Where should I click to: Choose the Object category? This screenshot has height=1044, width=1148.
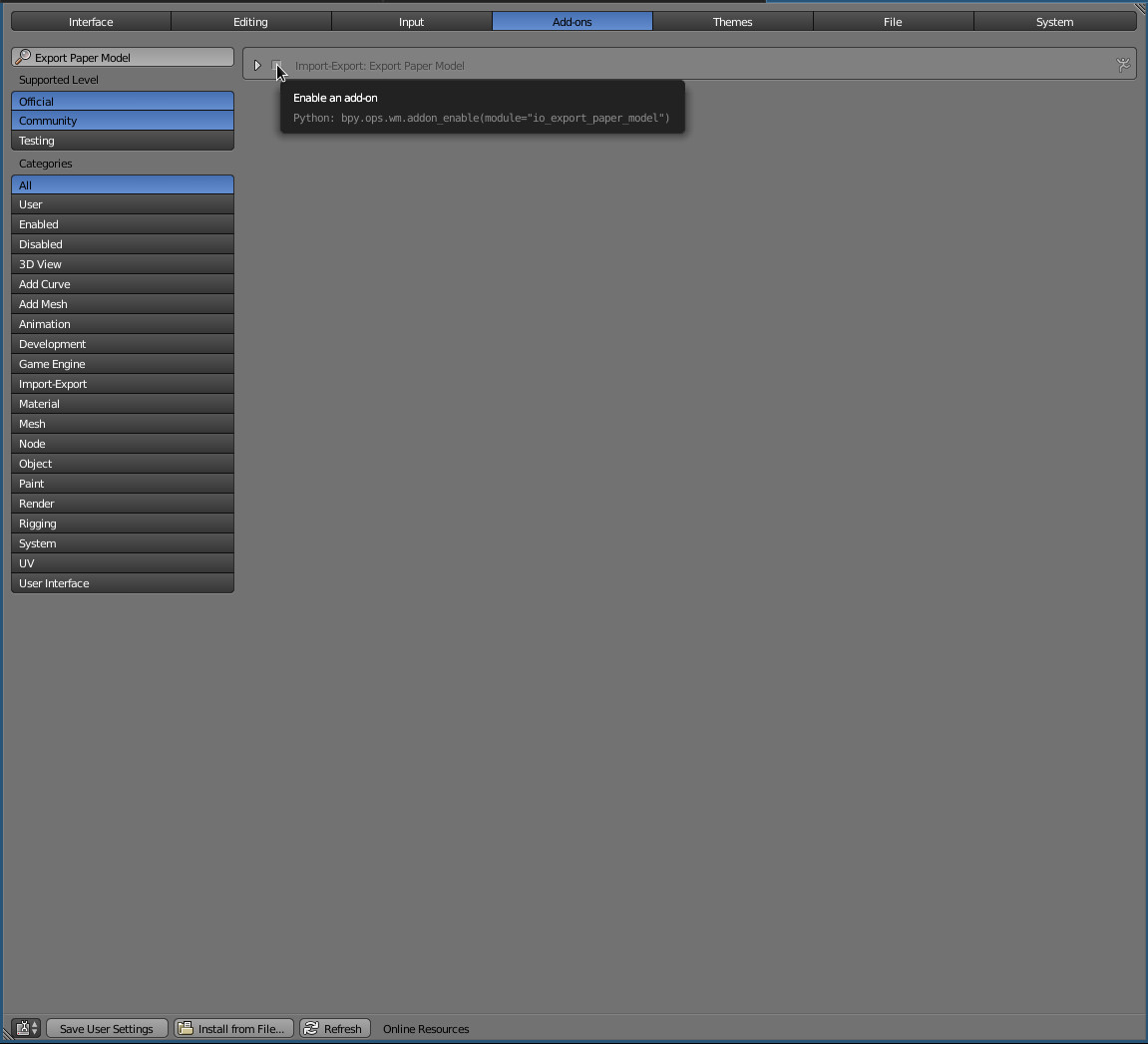123,464
